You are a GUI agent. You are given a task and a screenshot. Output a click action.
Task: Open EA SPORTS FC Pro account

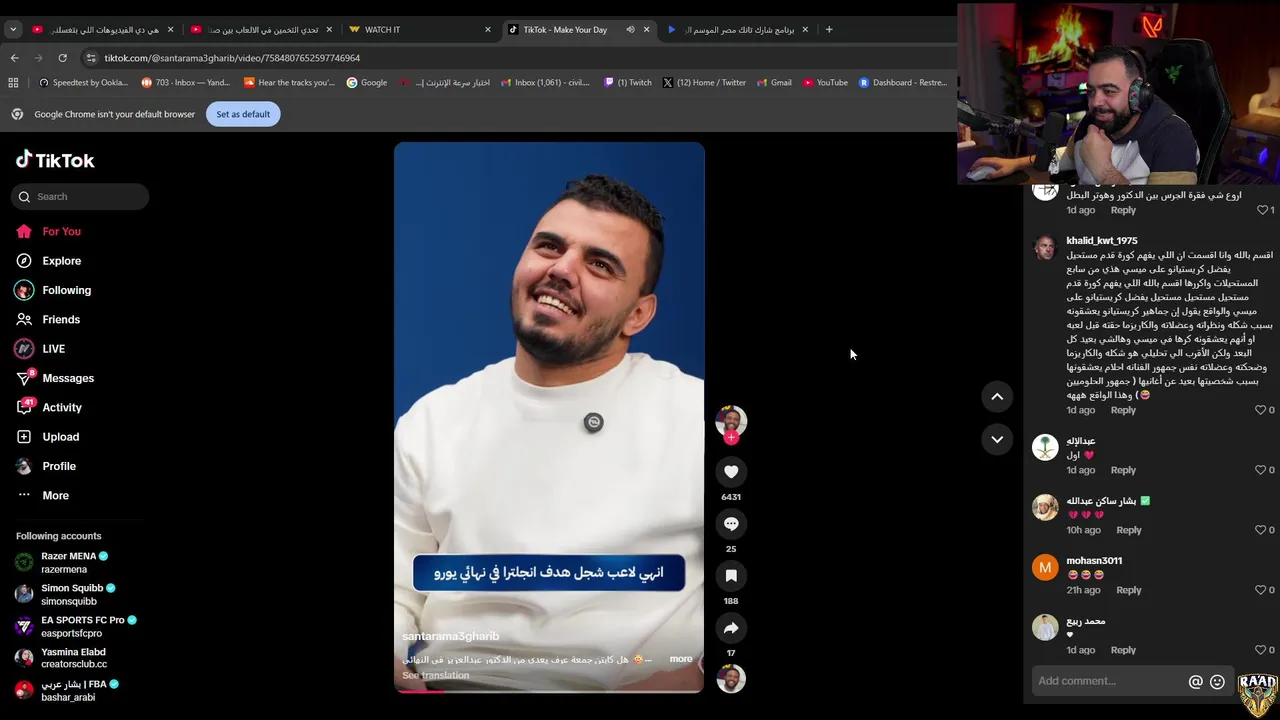coord(75,626)
